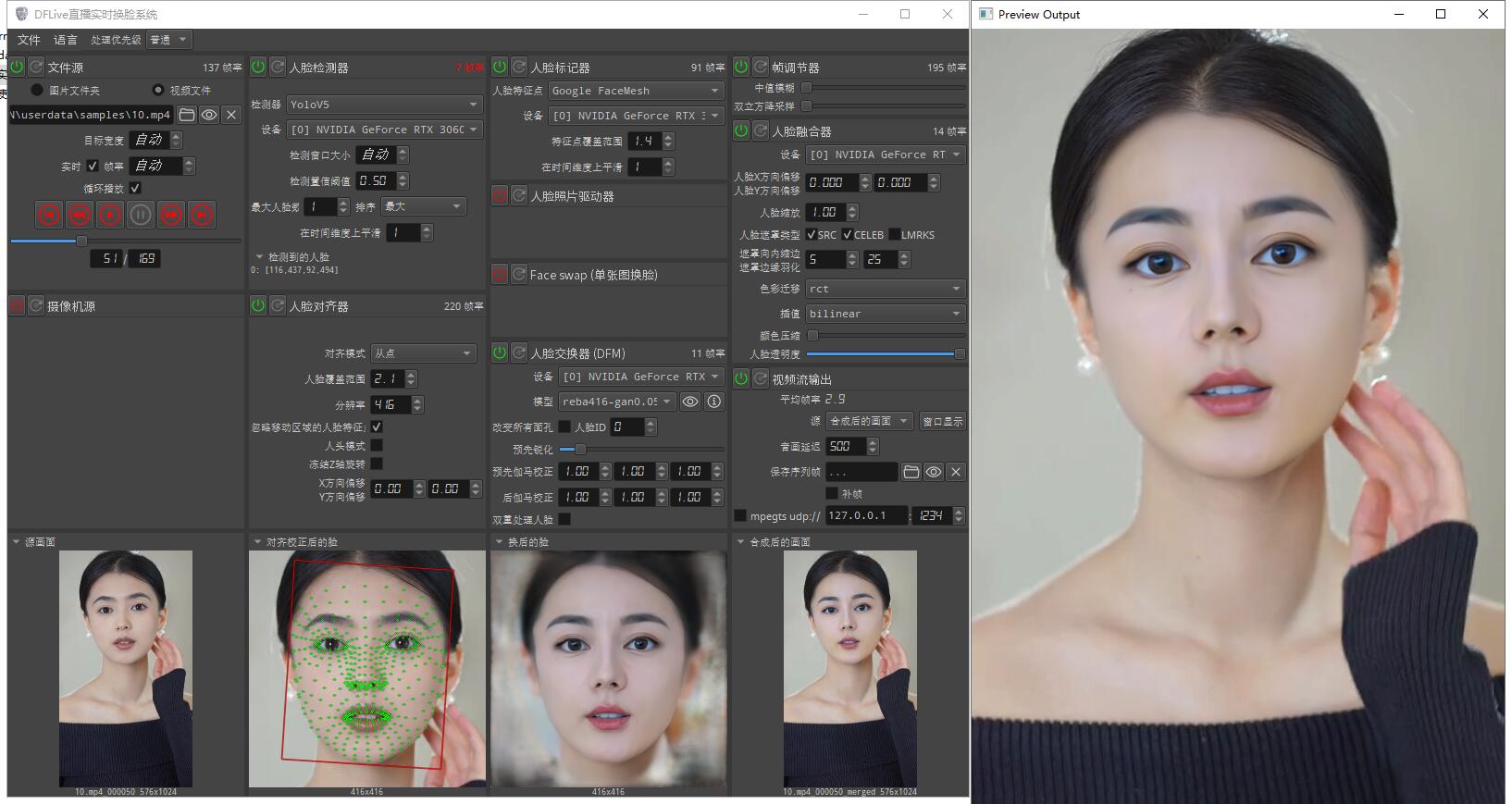Turn off the 文件源 module power icon
The image size is (1512, 804).
[x=17, y=67]
